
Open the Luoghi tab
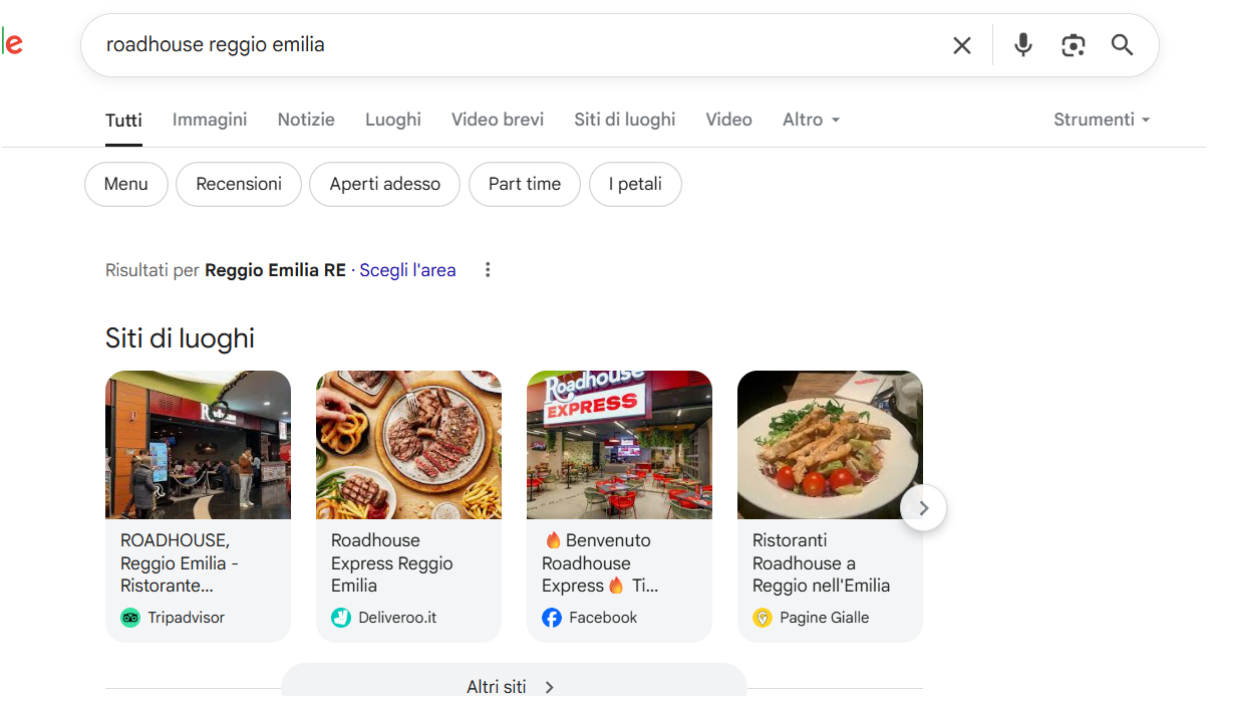pyautogui.click(x=393, y=120)
